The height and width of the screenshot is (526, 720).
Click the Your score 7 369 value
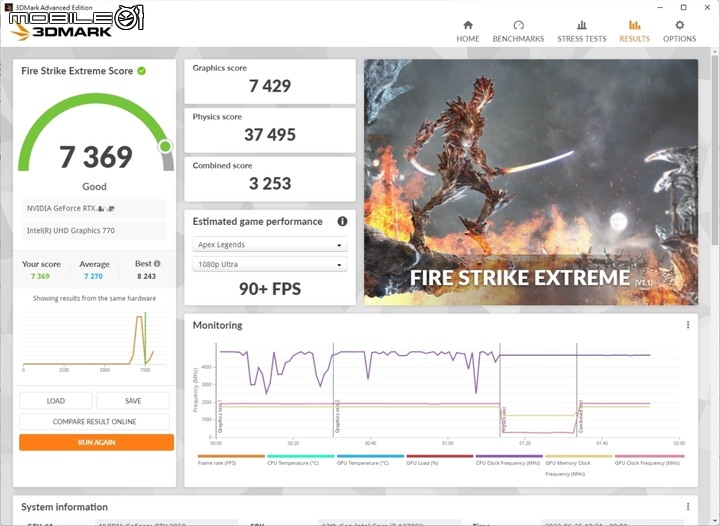[x=40, y=276]
